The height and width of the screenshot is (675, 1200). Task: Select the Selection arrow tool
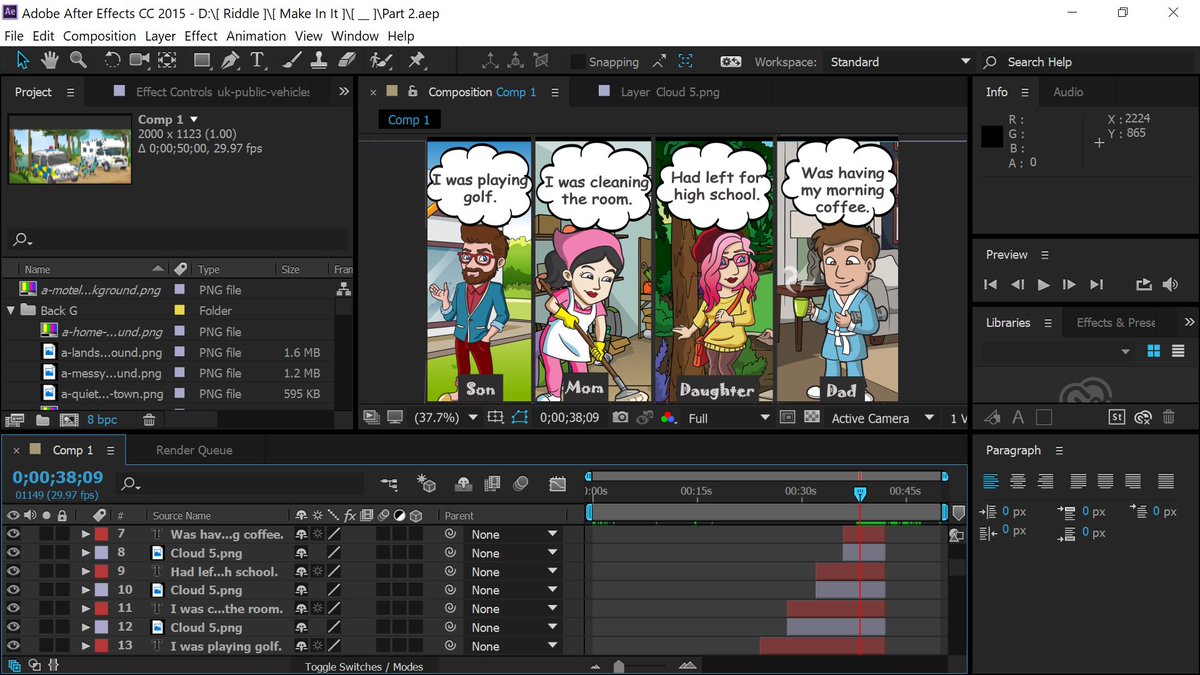click(x=23, y=61)
